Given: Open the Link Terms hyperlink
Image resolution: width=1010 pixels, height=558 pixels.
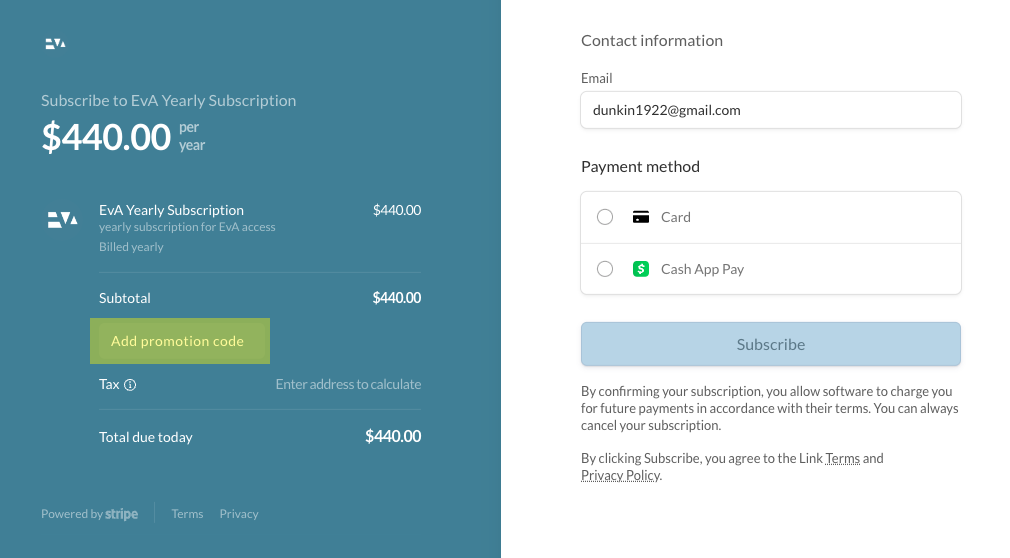Looking at the screenshot, I should (x=842, y=459).
